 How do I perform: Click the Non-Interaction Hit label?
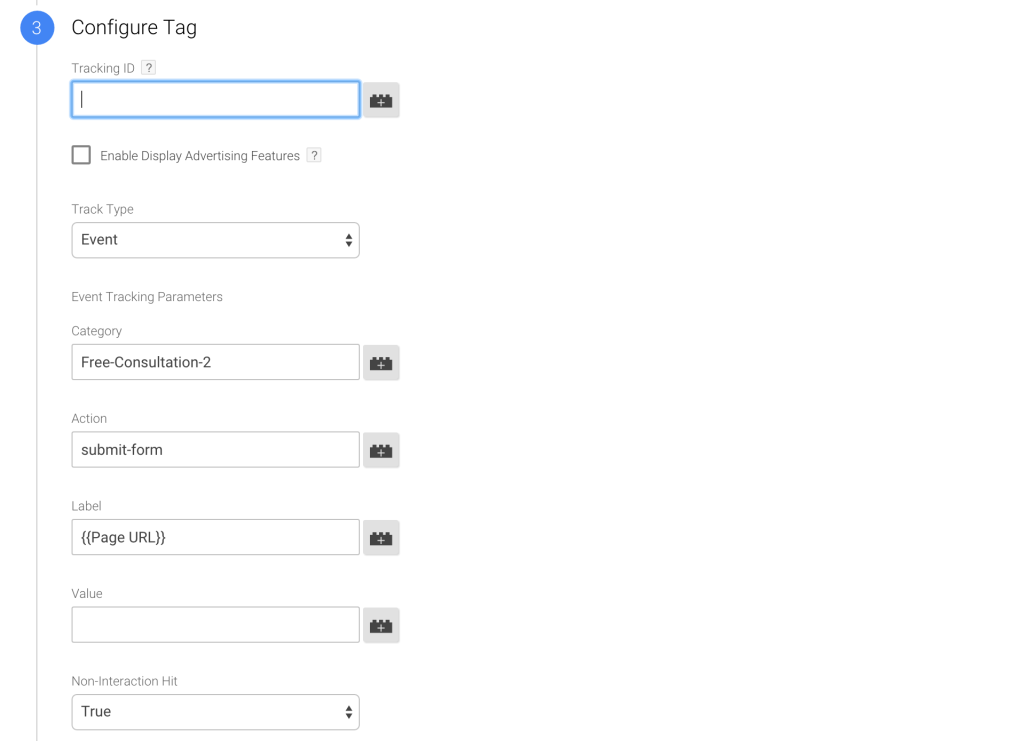(124, 681)
